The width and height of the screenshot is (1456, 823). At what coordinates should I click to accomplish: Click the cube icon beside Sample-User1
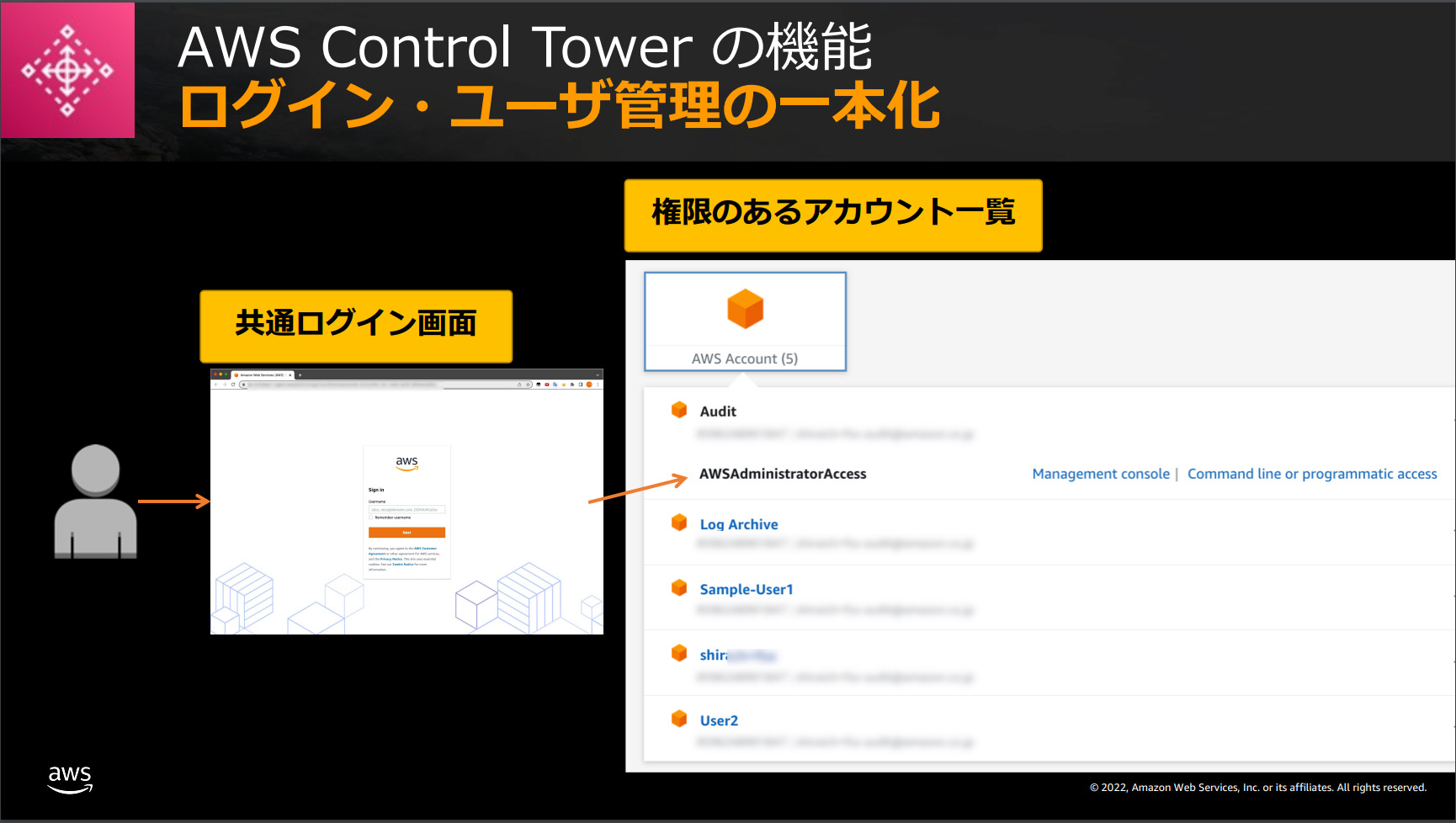(x=679, y=587)
